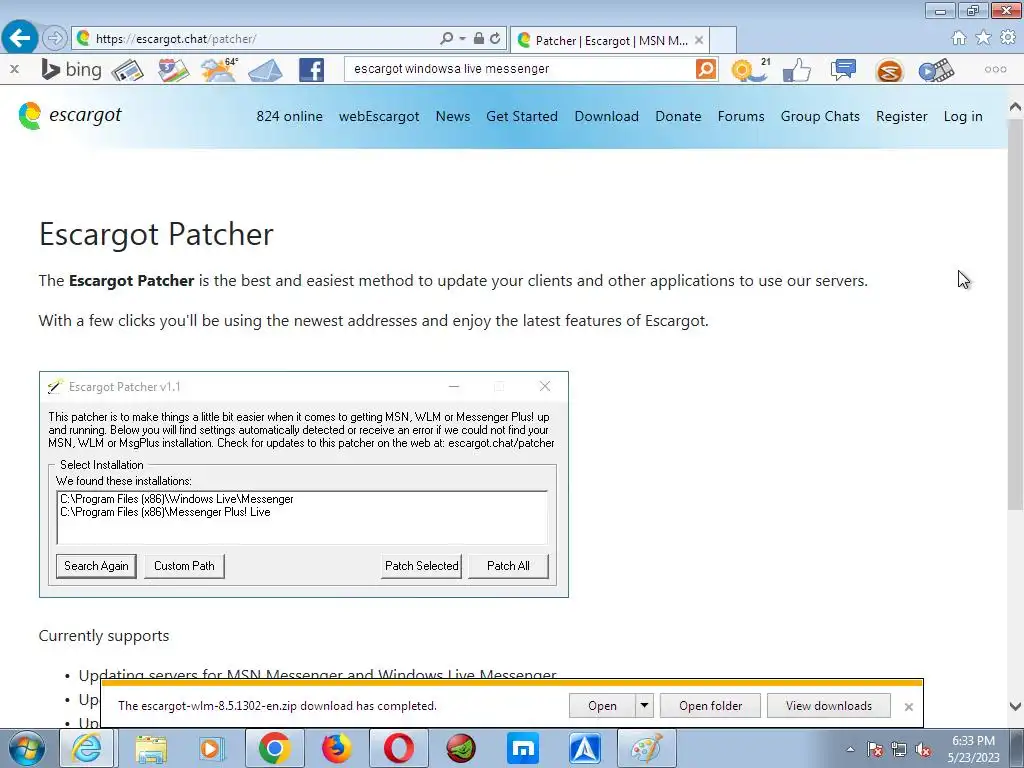Click the muted volume tray icon
The image size is (1024, 768).
click(923, 750)
